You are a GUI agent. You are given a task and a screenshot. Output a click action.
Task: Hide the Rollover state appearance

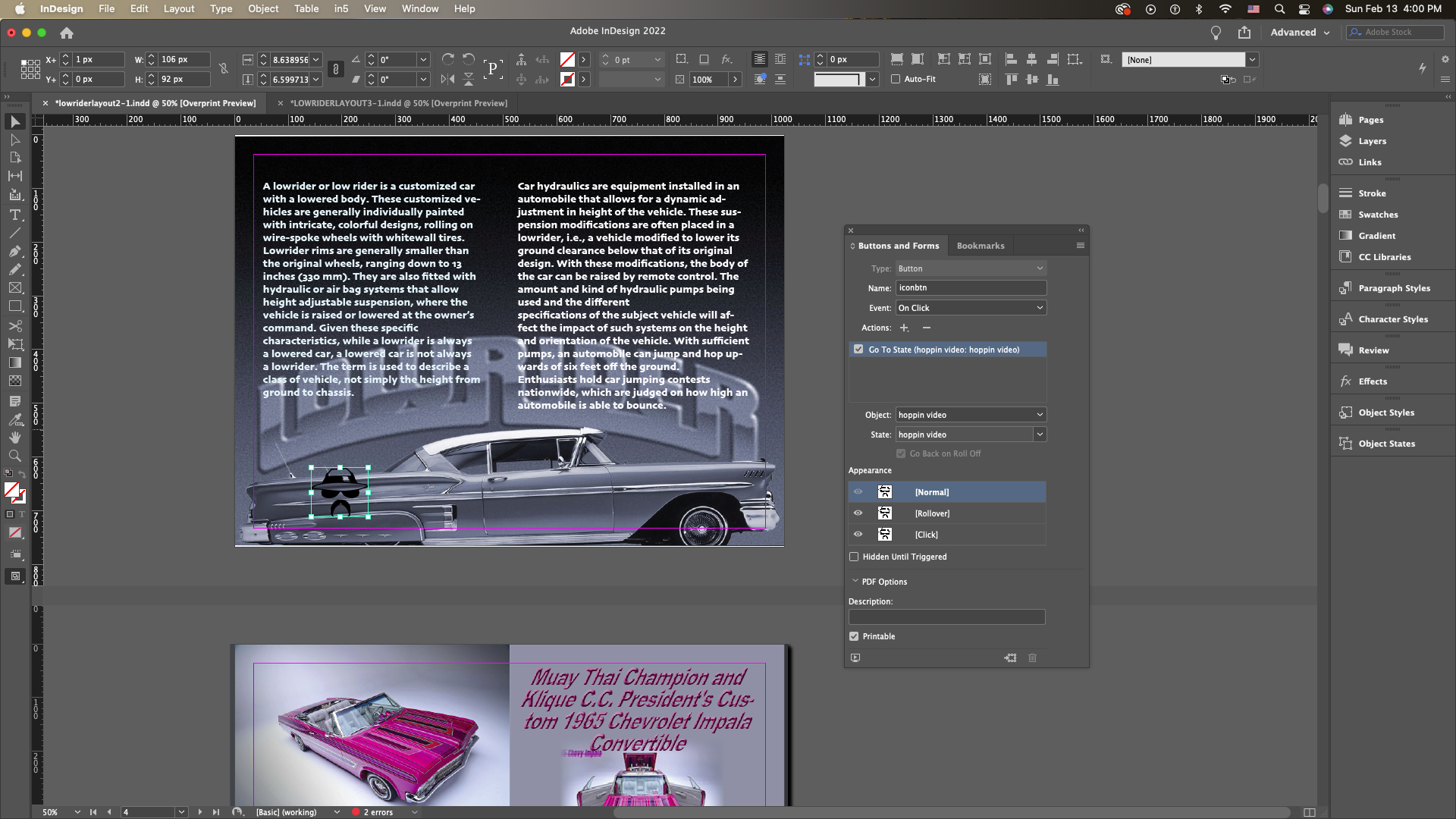(858, 513)
